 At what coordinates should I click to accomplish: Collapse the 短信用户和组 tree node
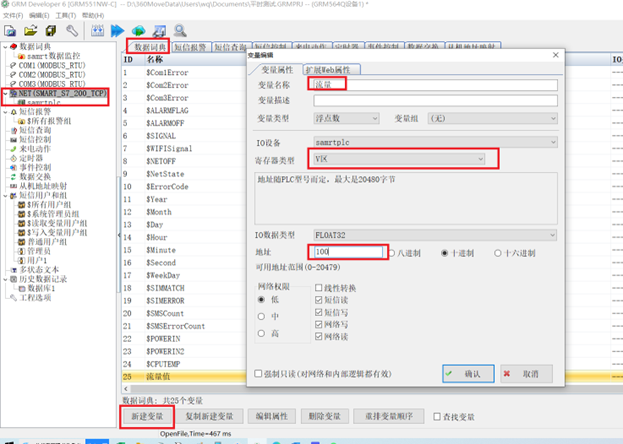[x=5, y=196]
